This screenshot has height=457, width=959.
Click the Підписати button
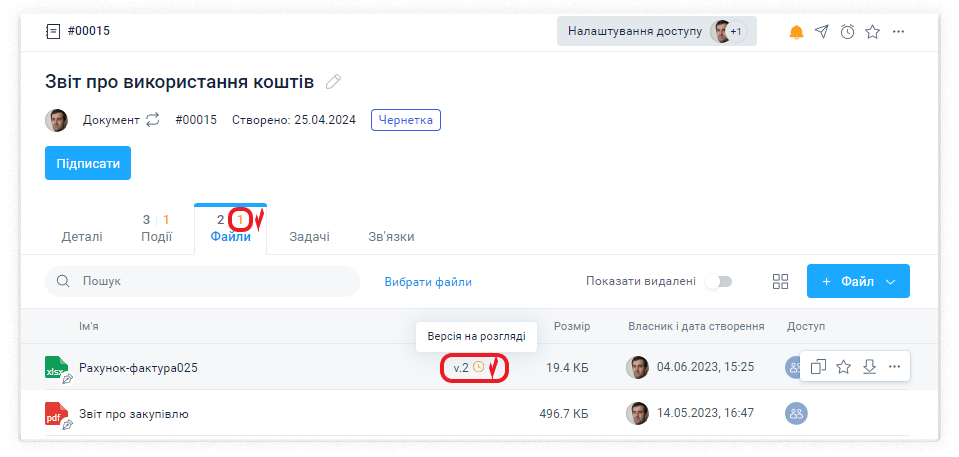click(88, 163)
